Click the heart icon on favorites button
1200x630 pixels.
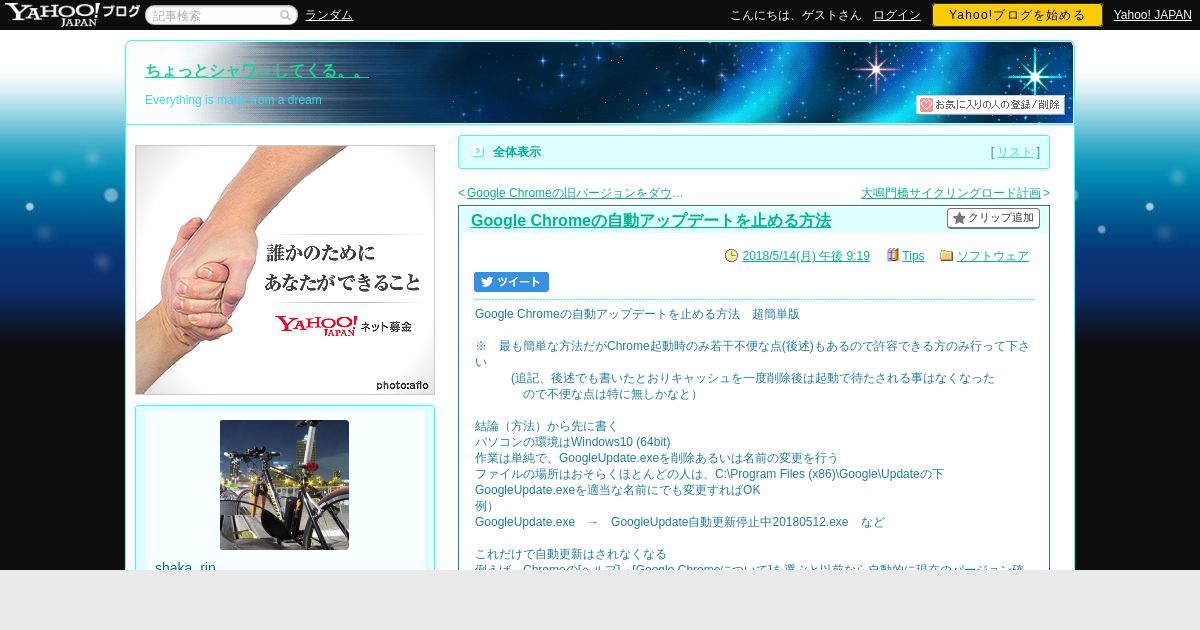click(926, 105)
